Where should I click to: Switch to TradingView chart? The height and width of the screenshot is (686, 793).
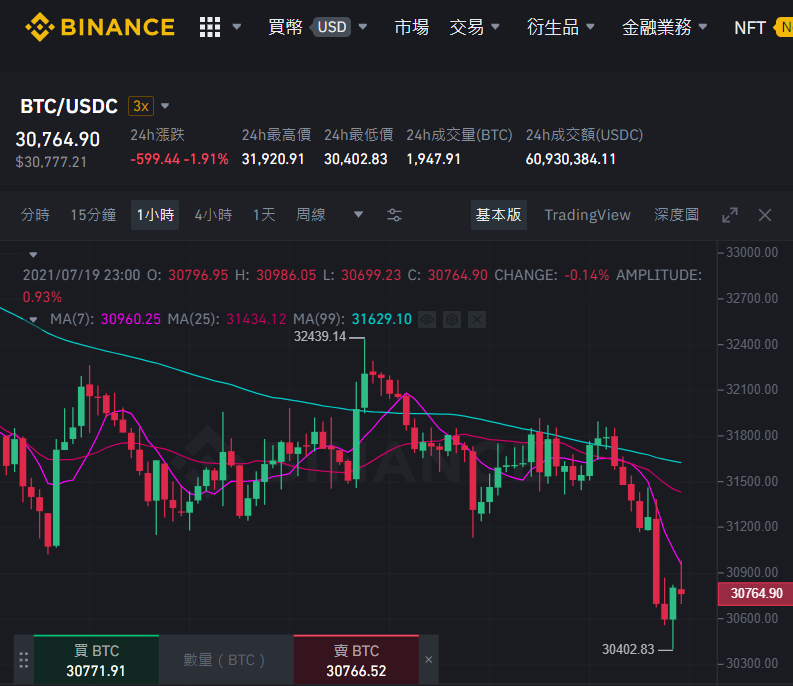587,215
